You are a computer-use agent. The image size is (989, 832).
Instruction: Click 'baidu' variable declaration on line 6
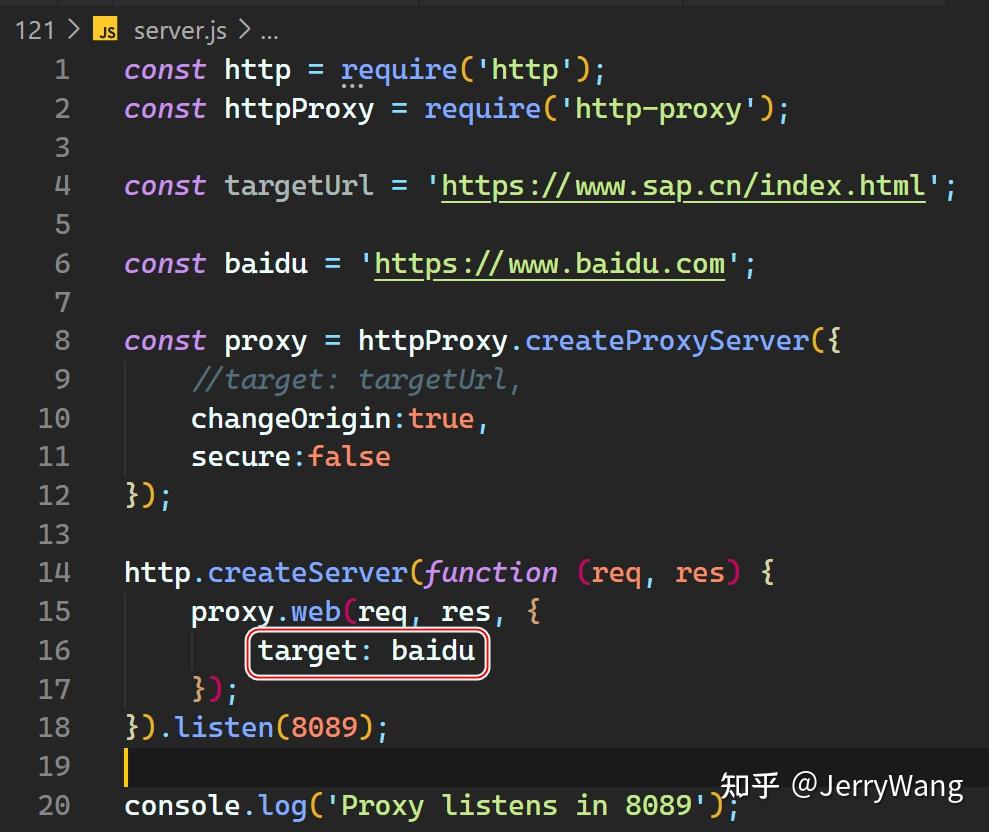[266, 264]
